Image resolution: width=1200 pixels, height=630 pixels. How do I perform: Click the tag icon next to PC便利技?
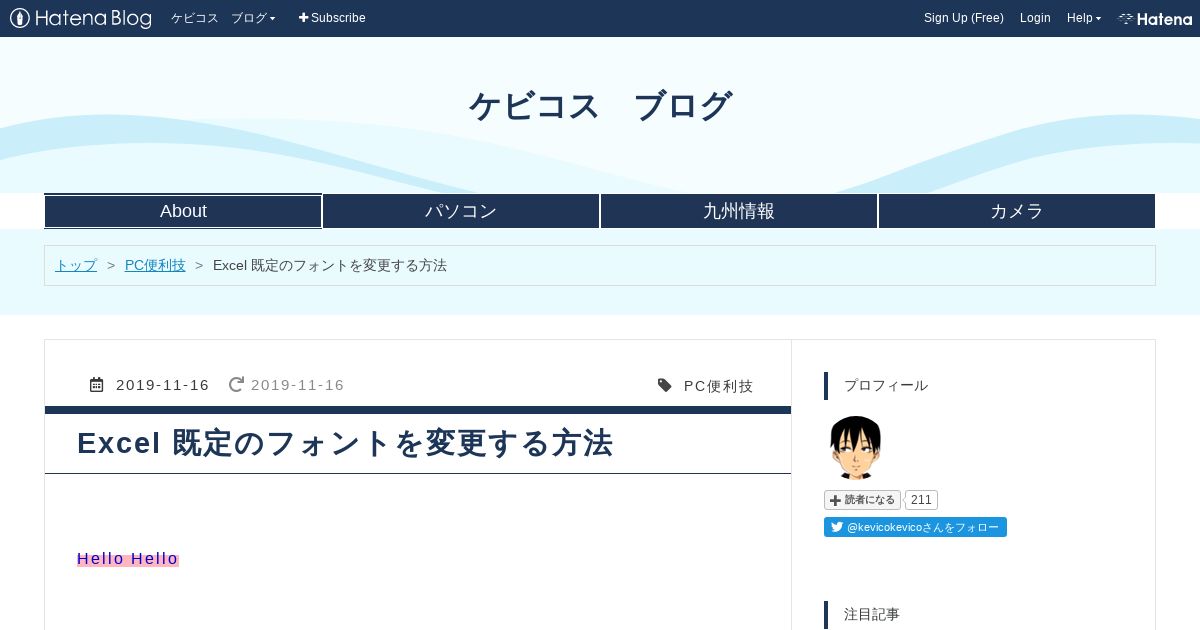pyautogui.click(x=665, y=385)
